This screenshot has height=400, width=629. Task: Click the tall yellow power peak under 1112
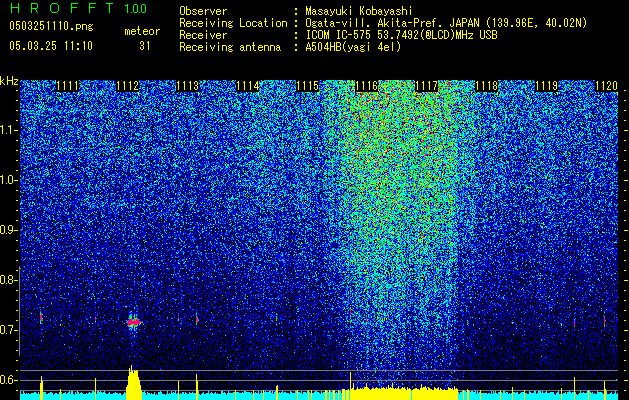click(134, 382)
